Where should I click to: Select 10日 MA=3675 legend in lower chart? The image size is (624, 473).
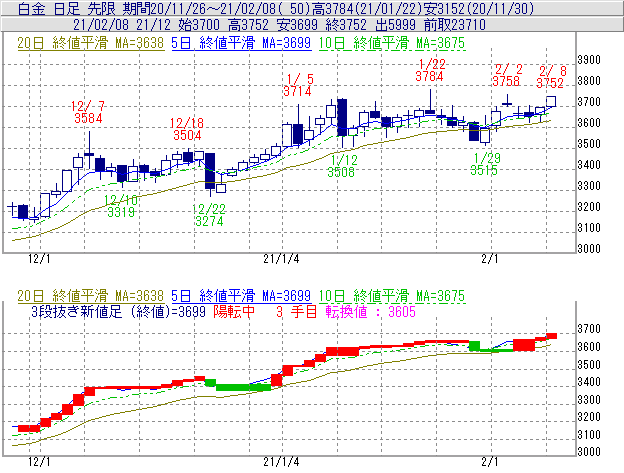coord(392,296)
